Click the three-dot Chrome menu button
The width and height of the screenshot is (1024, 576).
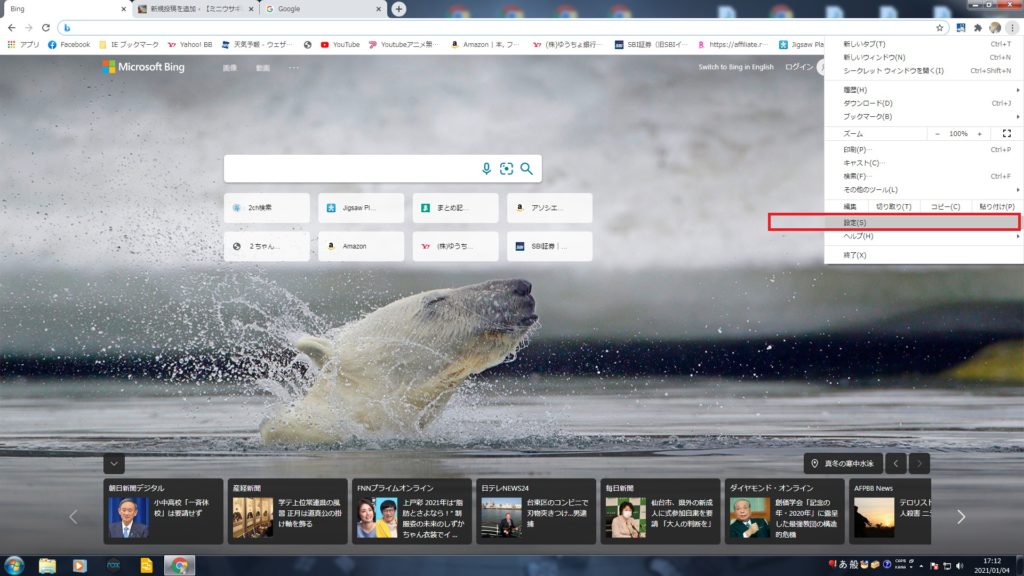click(1012, 27)
